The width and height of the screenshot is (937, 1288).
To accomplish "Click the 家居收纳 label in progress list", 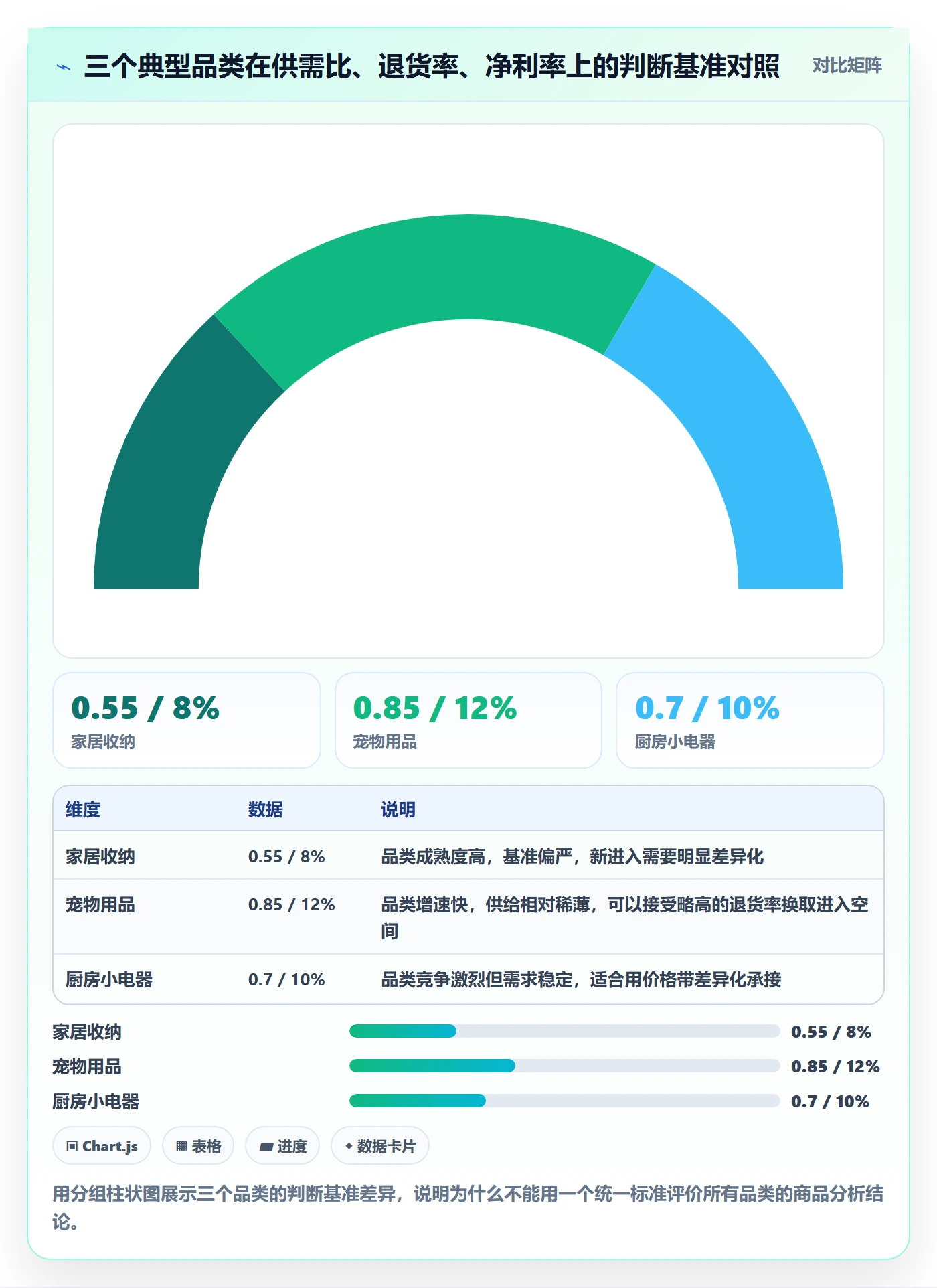I will click(x=87, y=1032).
